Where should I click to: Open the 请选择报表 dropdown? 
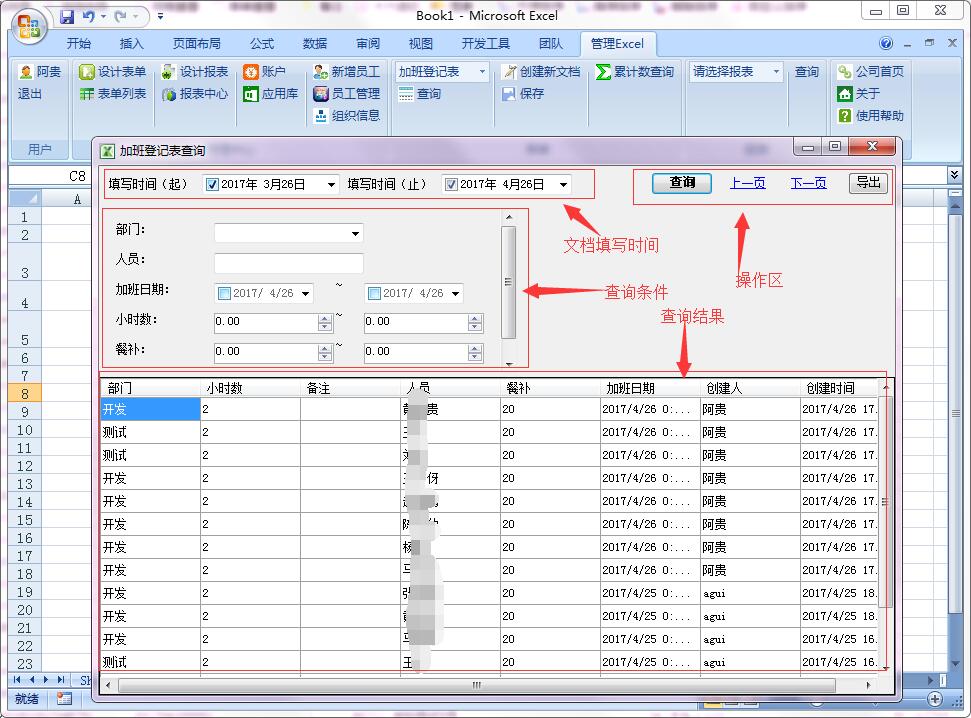[776, 72]
